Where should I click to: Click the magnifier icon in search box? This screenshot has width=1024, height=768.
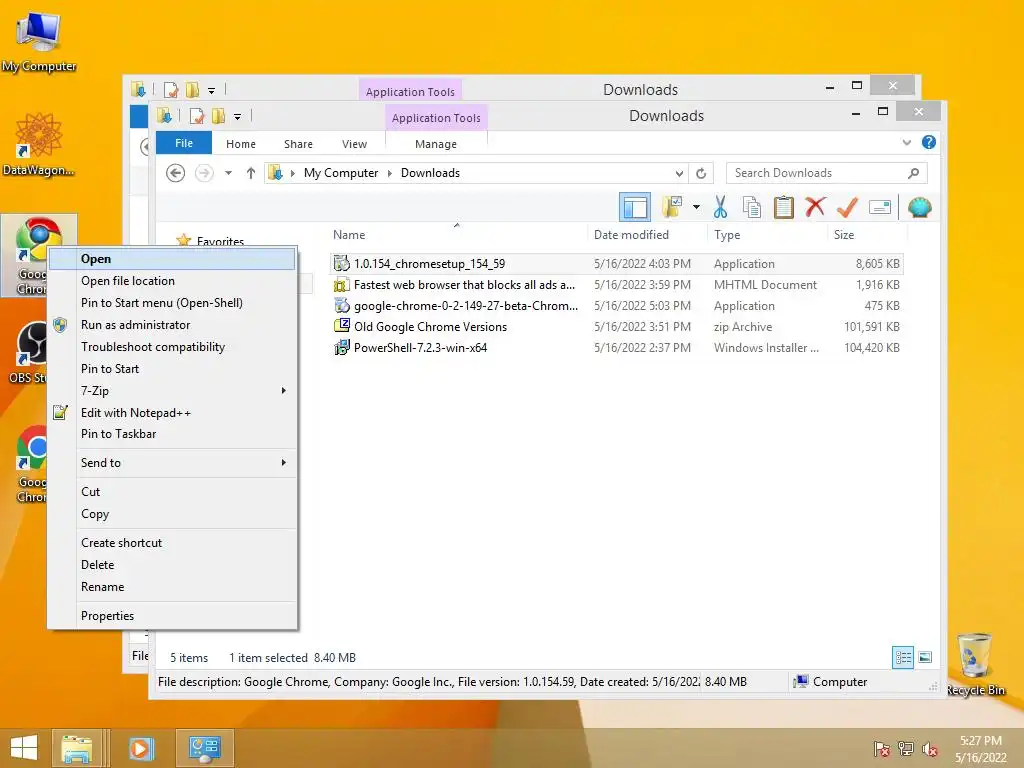914,173
